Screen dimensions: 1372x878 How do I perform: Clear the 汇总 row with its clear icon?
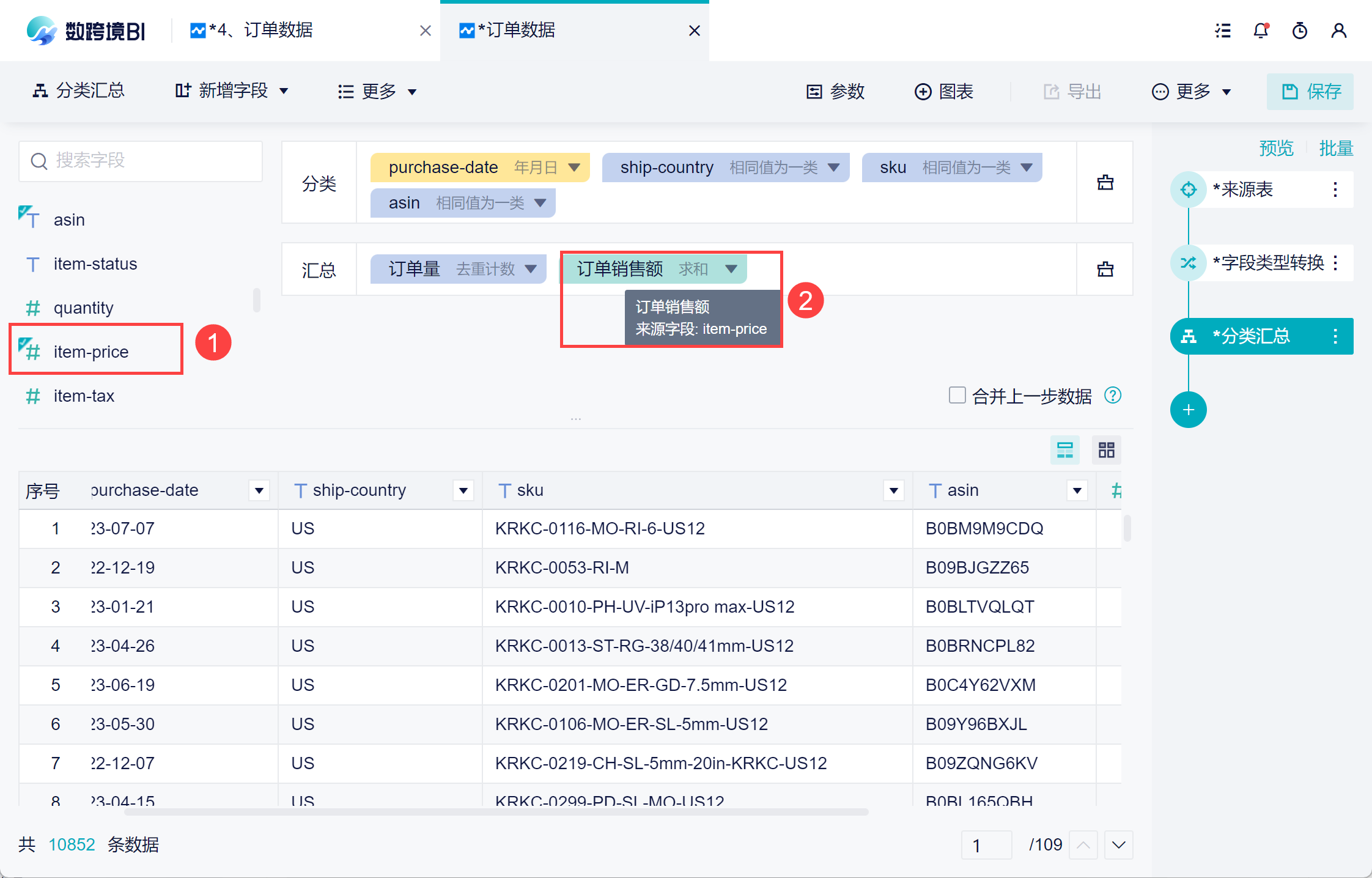point(1105,269)
